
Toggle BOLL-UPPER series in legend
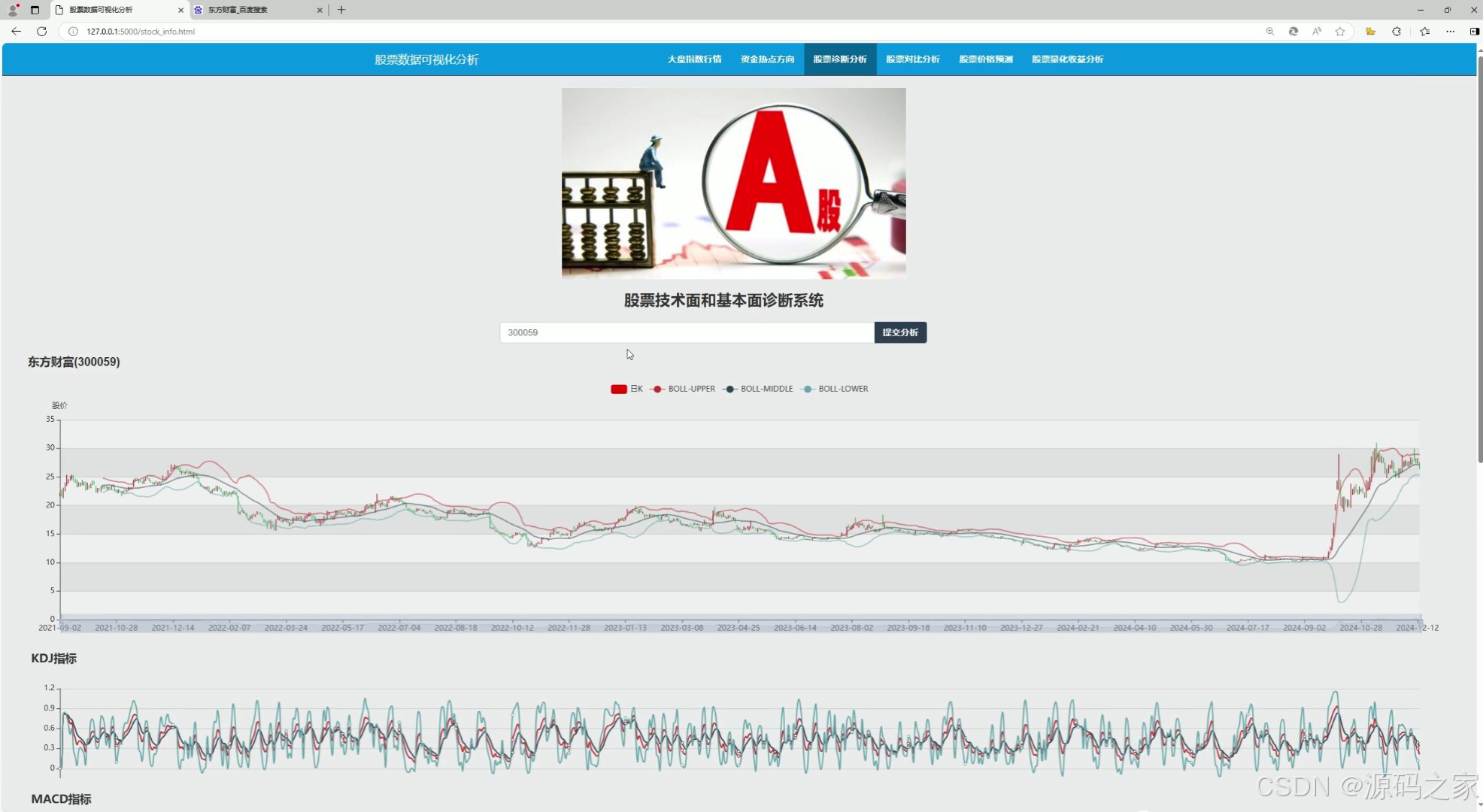684,389
